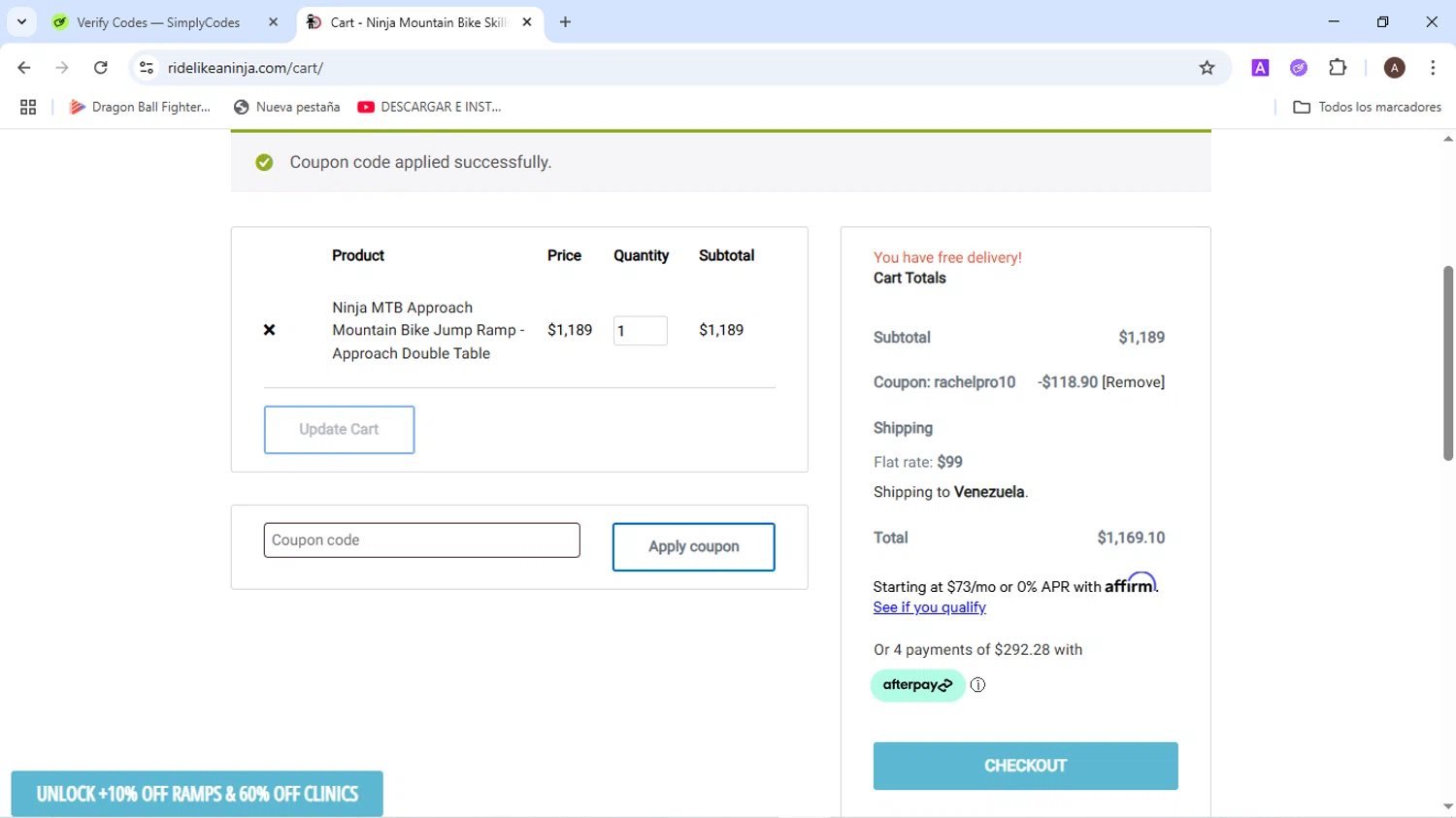The image size is (1456, 818).
Task: Click the Afterpay logo badge
Action: [917, 685]
